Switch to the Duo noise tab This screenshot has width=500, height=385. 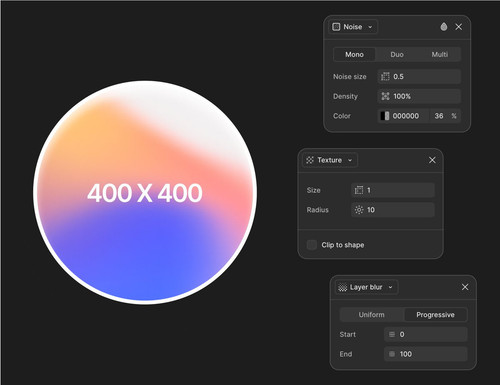(397, 54)
